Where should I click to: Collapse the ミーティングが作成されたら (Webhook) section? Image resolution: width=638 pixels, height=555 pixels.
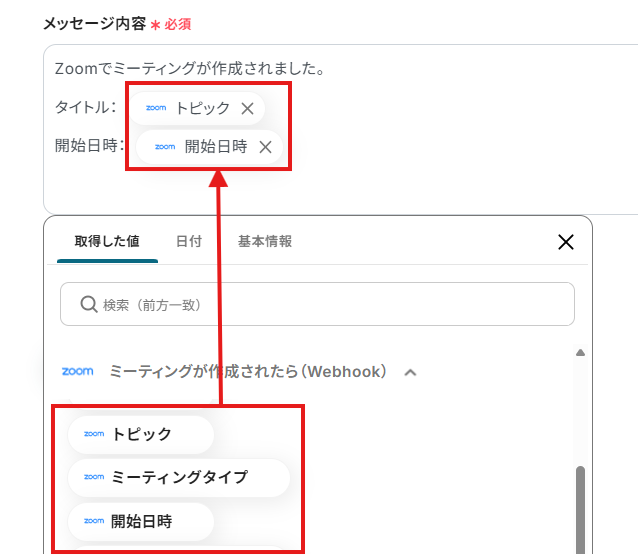[x=410, y=372]
